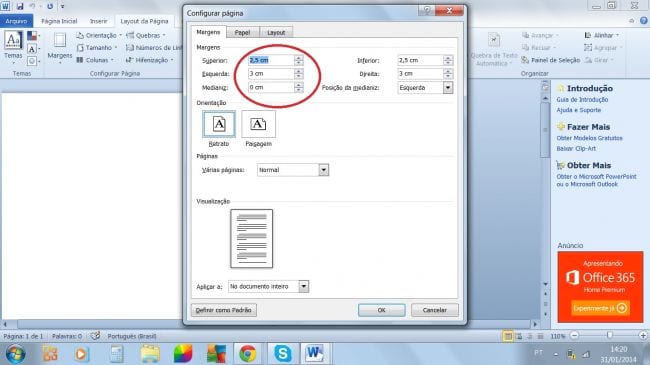The width and height of the screenshot is (650, 365).
Task: Click the Superior margin spinner arrows
Action: (299, 60)
